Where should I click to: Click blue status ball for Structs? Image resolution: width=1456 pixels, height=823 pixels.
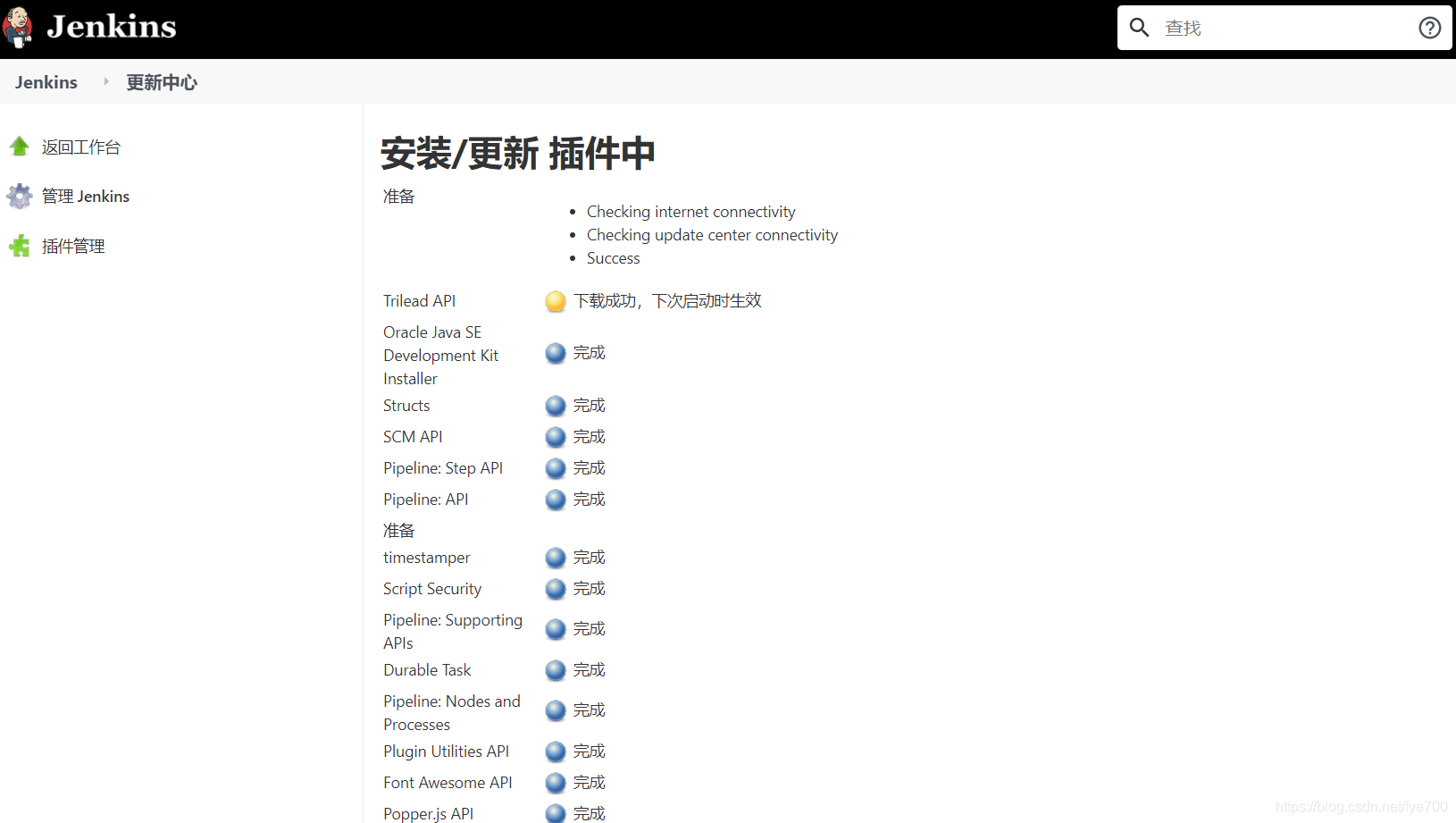coord(556,407)
